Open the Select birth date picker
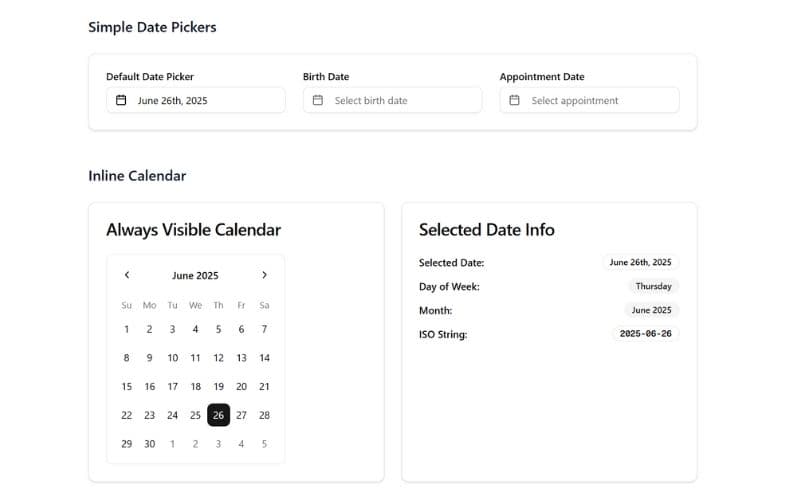This screenshot has width=800, height=500. pyautogui.click(x=392, y=100)
